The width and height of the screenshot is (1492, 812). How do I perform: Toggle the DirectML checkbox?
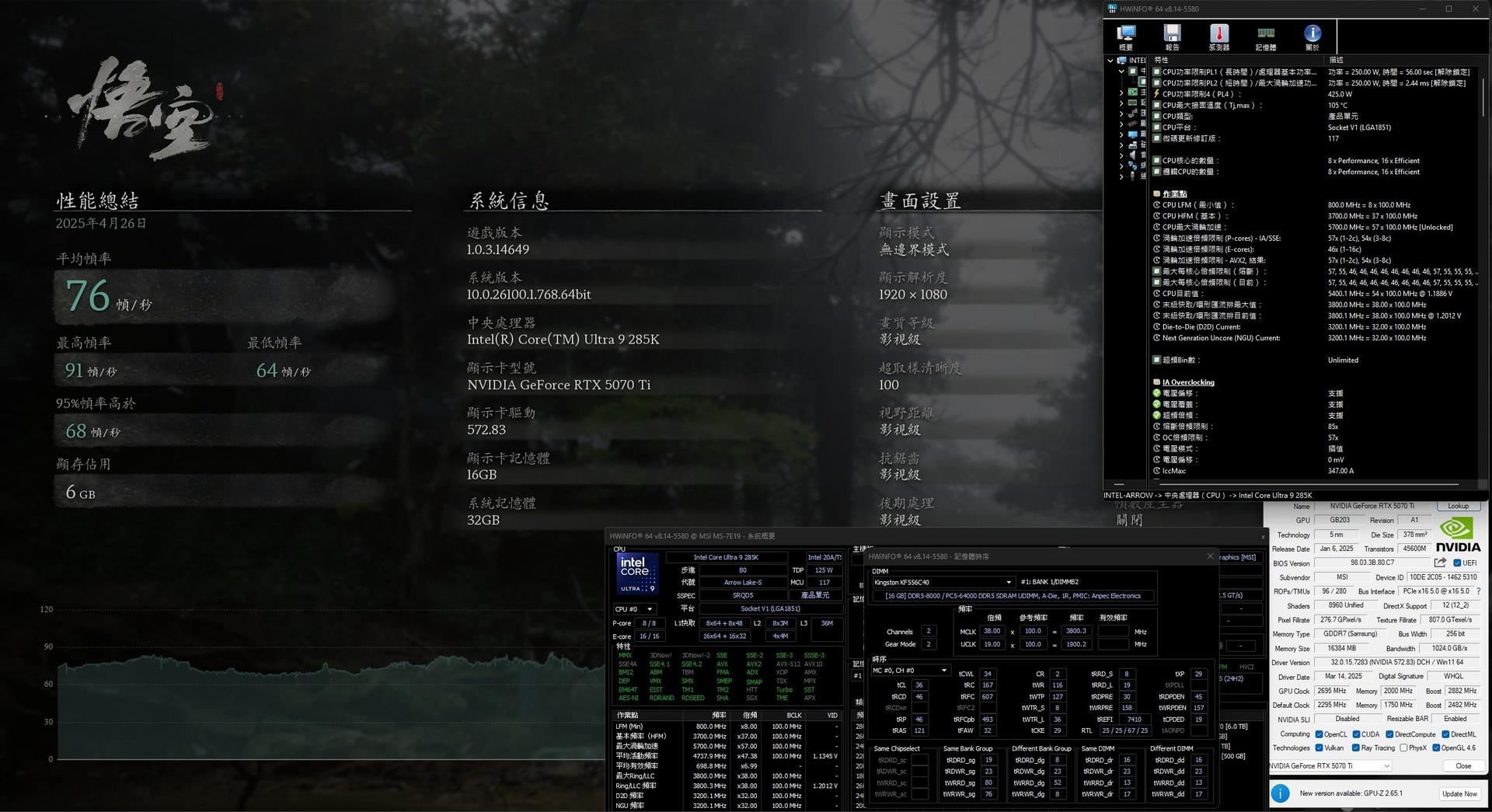coord(1445,734)
